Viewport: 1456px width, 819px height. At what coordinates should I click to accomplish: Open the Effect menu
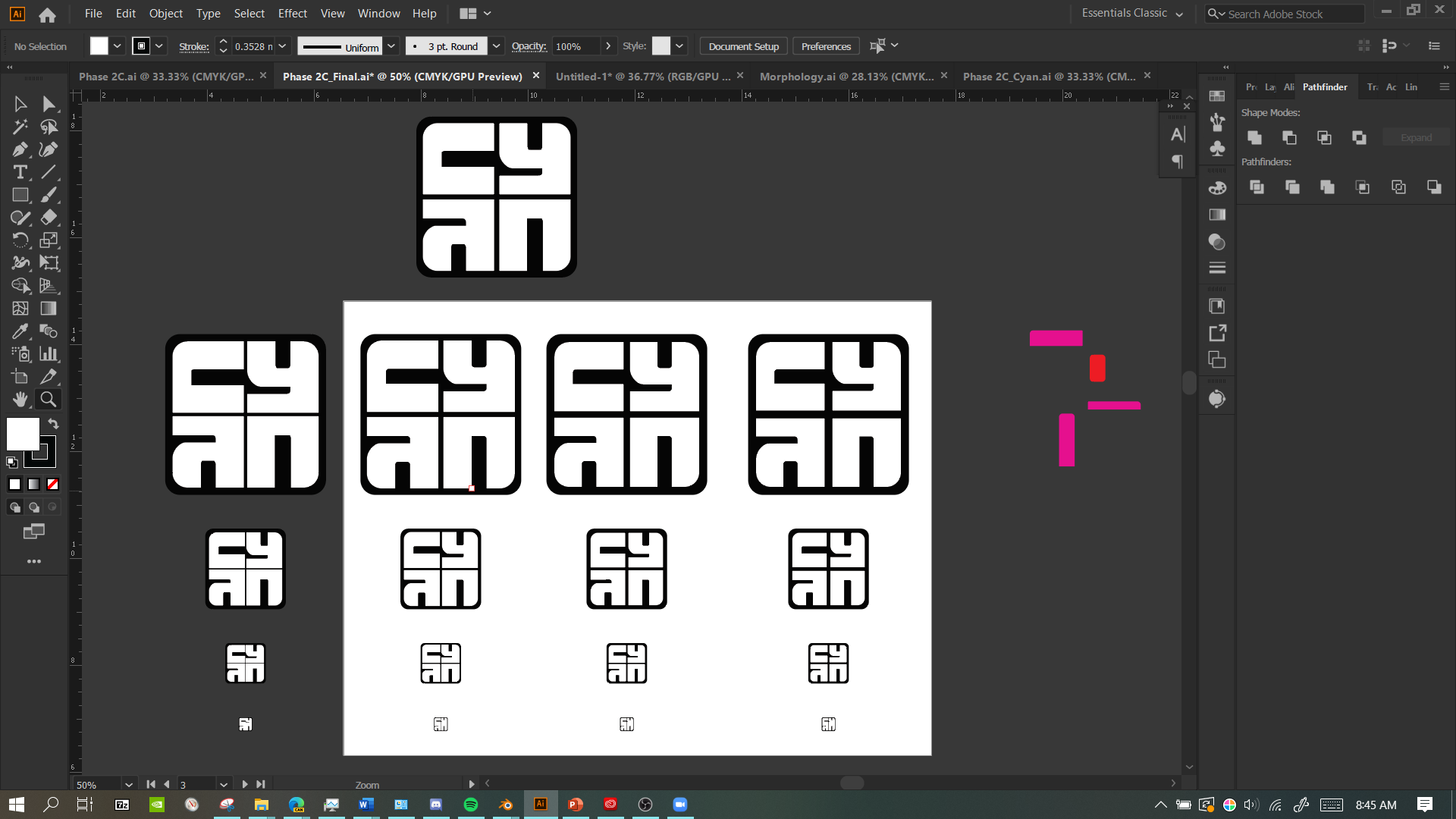pyautogui.click(x=292, y=14)
